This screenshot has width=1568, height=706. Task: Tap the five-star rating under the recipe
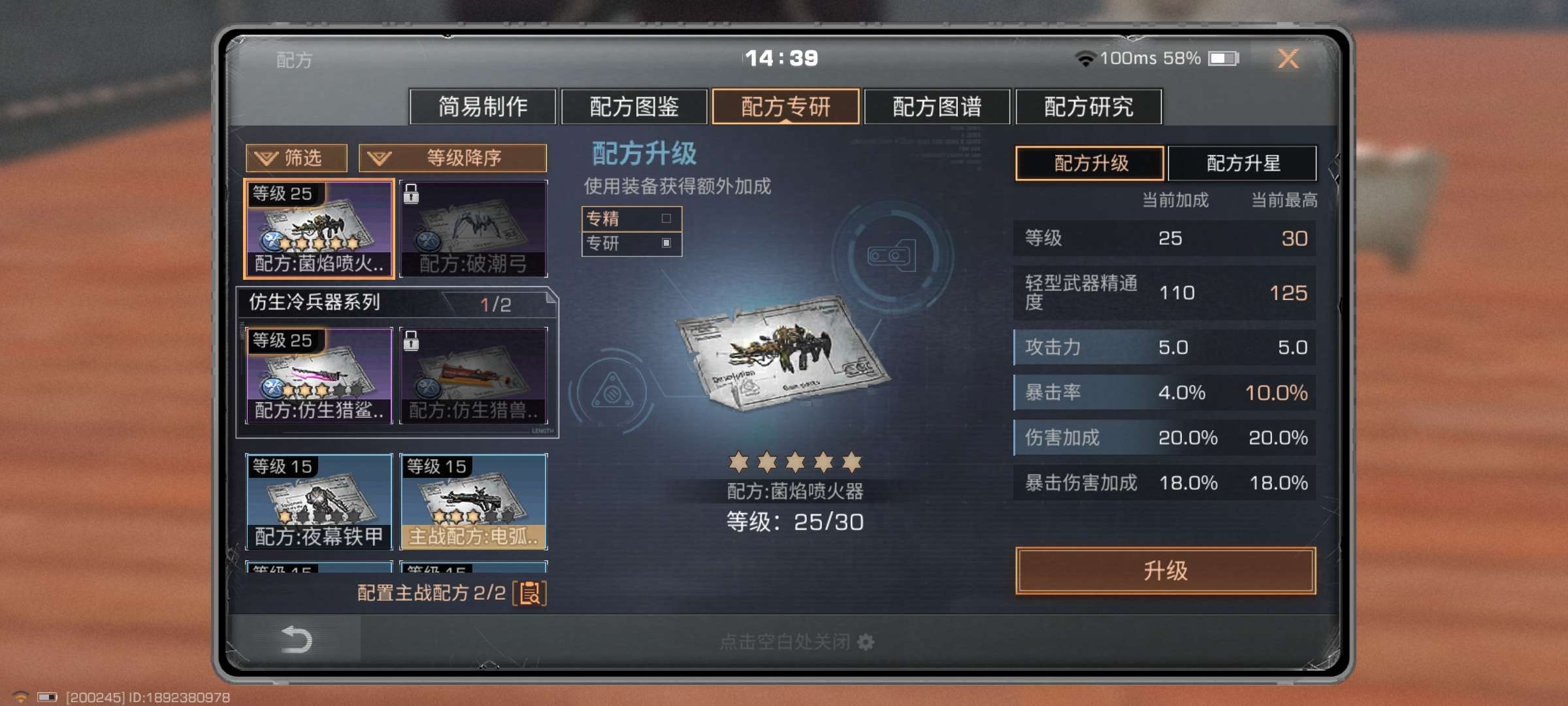click(x=795, y=462)
